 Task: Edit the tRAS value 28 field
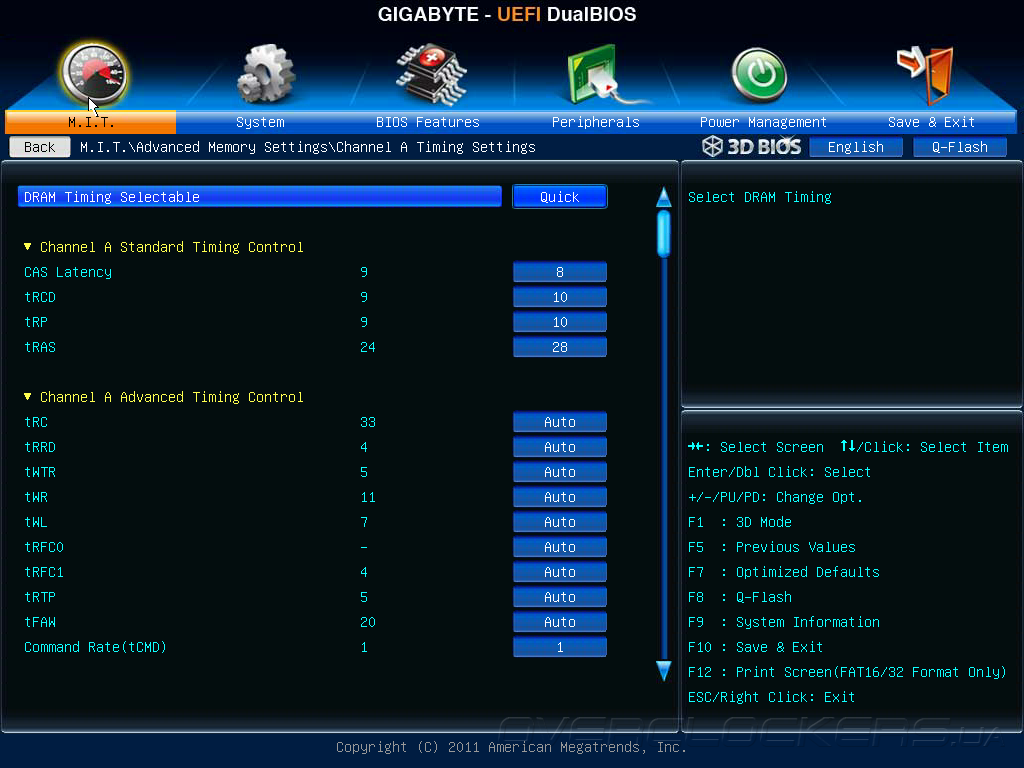(560, 347)
